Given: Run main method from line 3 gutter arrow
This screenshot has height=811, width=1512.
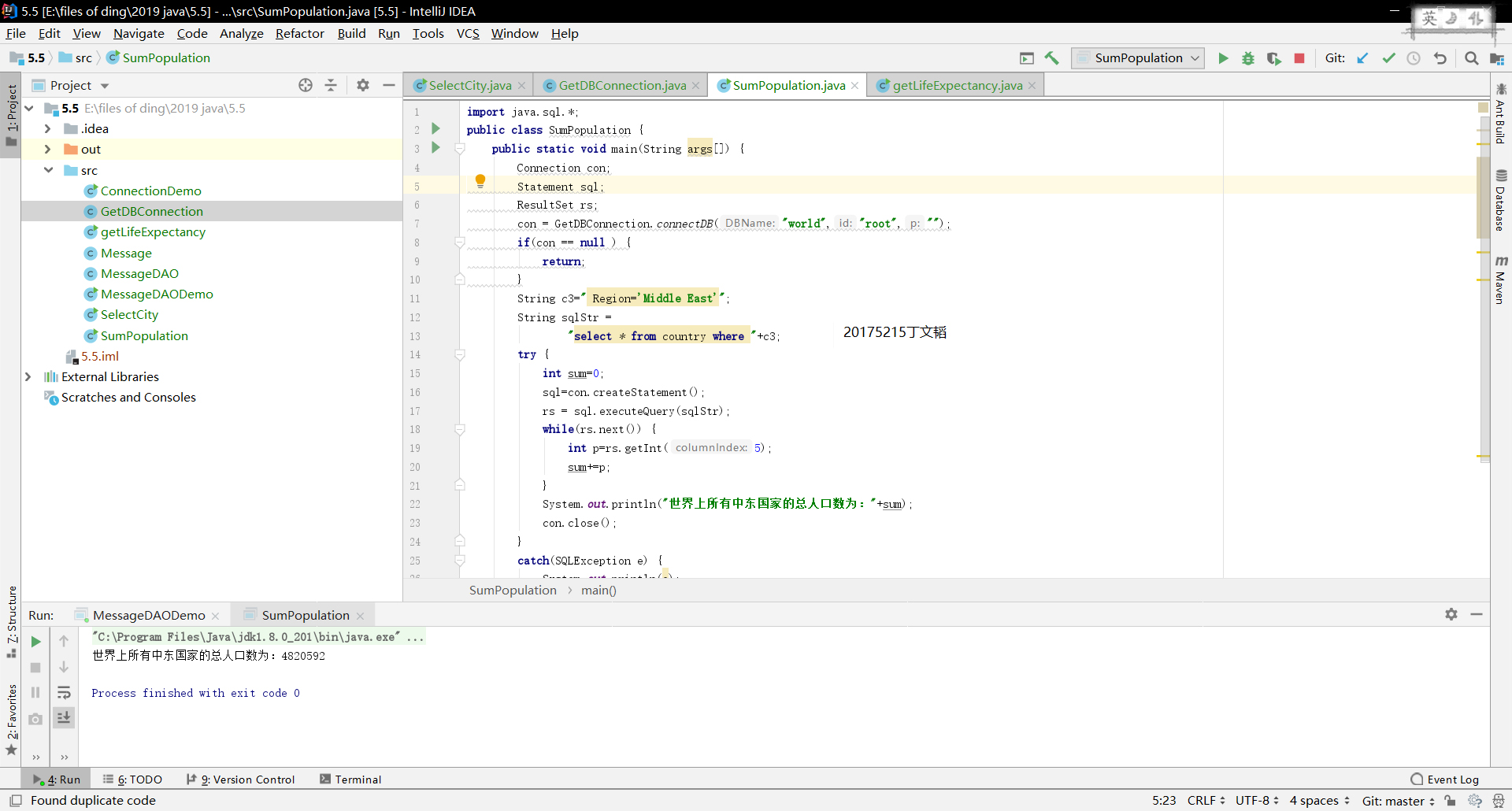Looking at the screenshot, I should coord(435,148).
